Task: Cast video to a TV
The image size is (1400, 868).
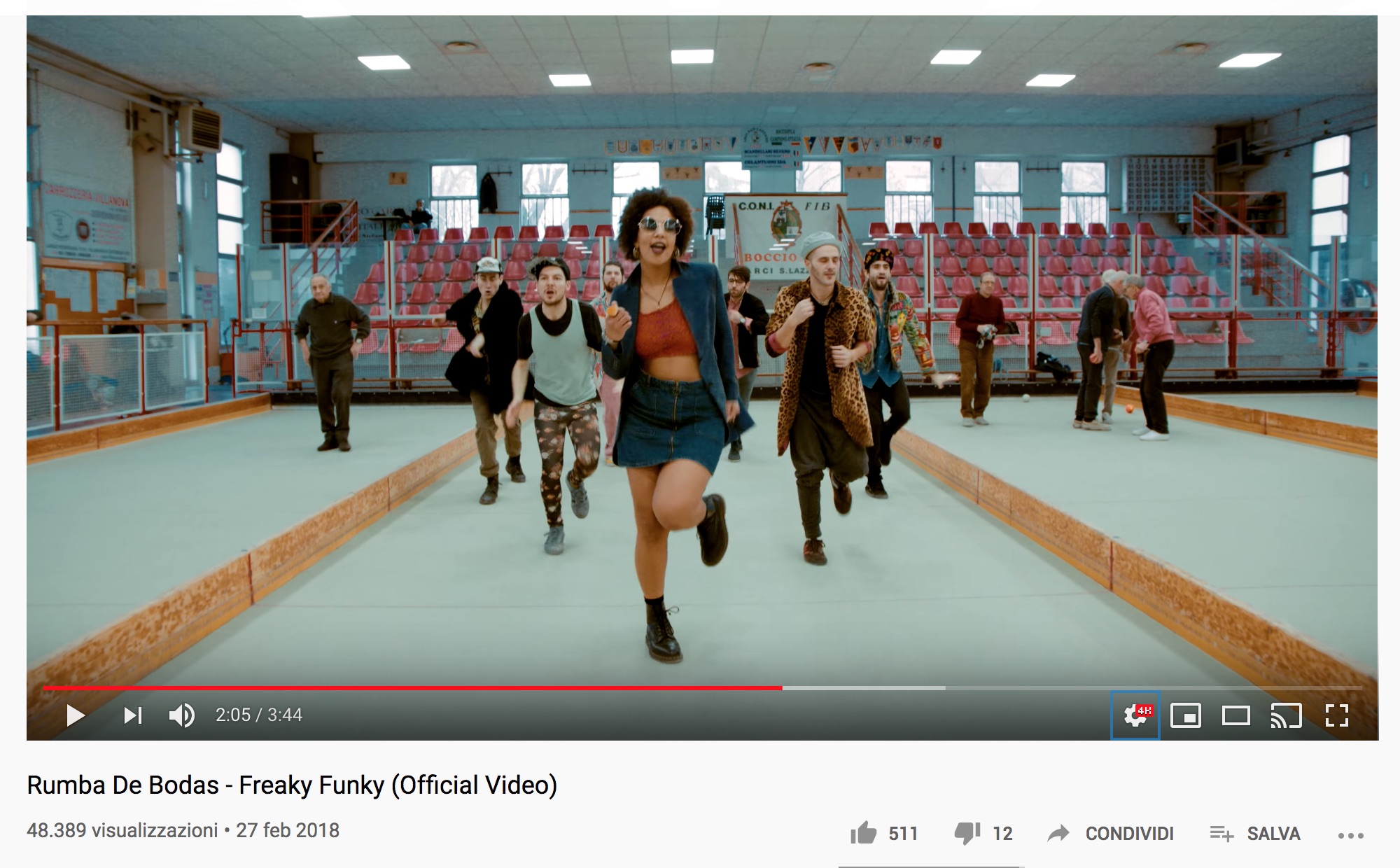Action: pos(1287,715)
